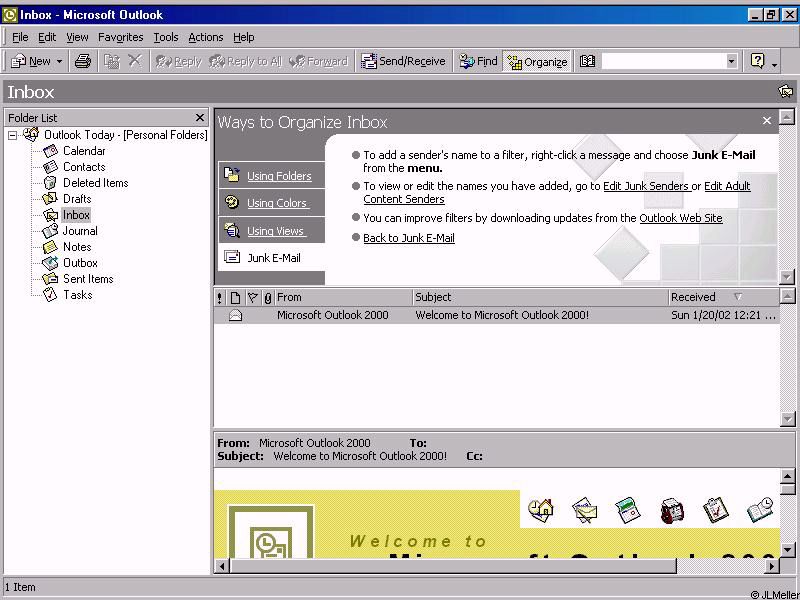The image size is (800, 600).
Task: Follow the Back to Junk E-Mail link
Action: coord(408,238)
